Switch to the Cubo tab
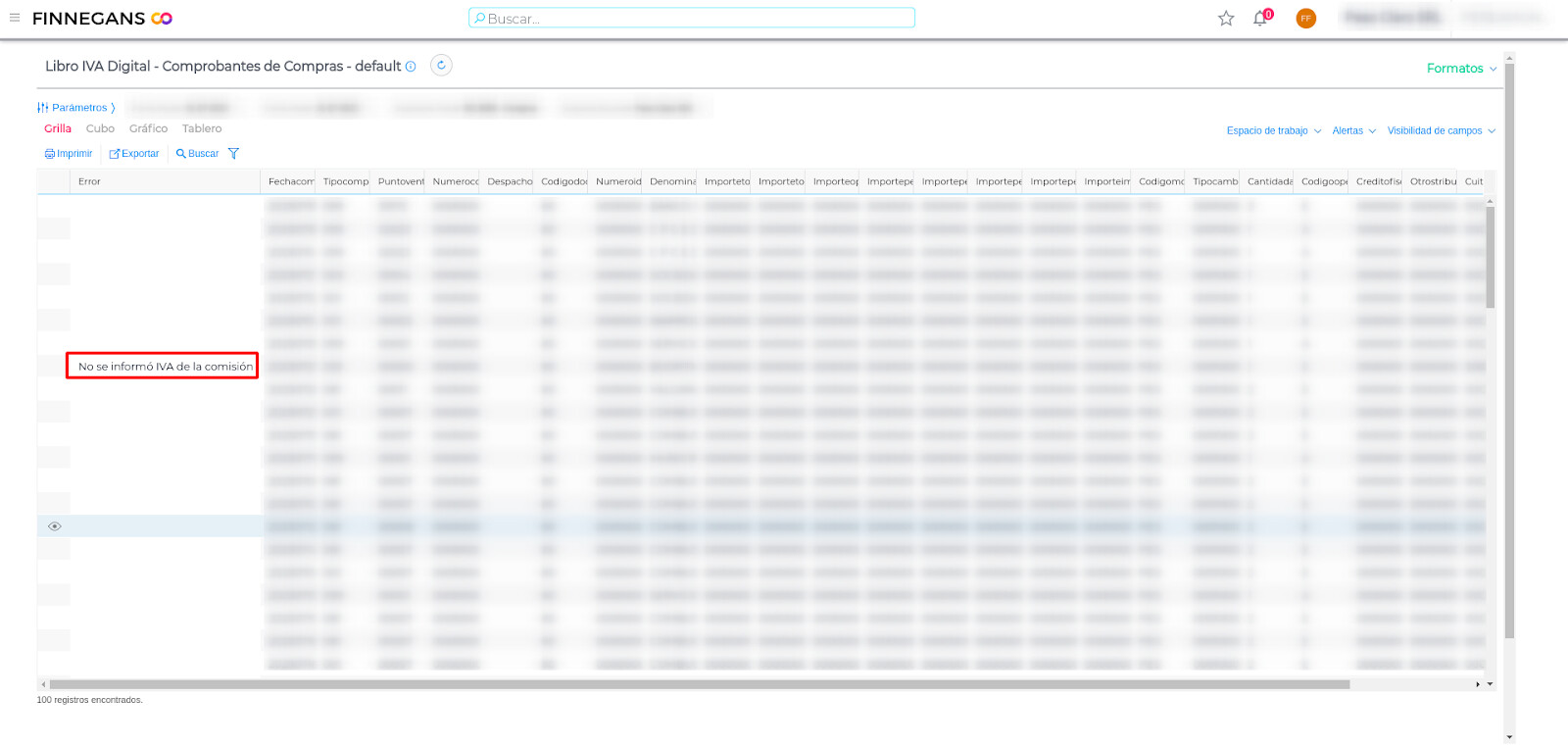 (100, 128)
